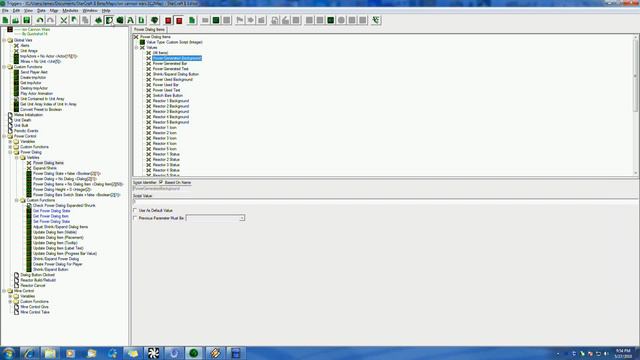
Task: Click the Windows Start button
Action: point(9,353)
